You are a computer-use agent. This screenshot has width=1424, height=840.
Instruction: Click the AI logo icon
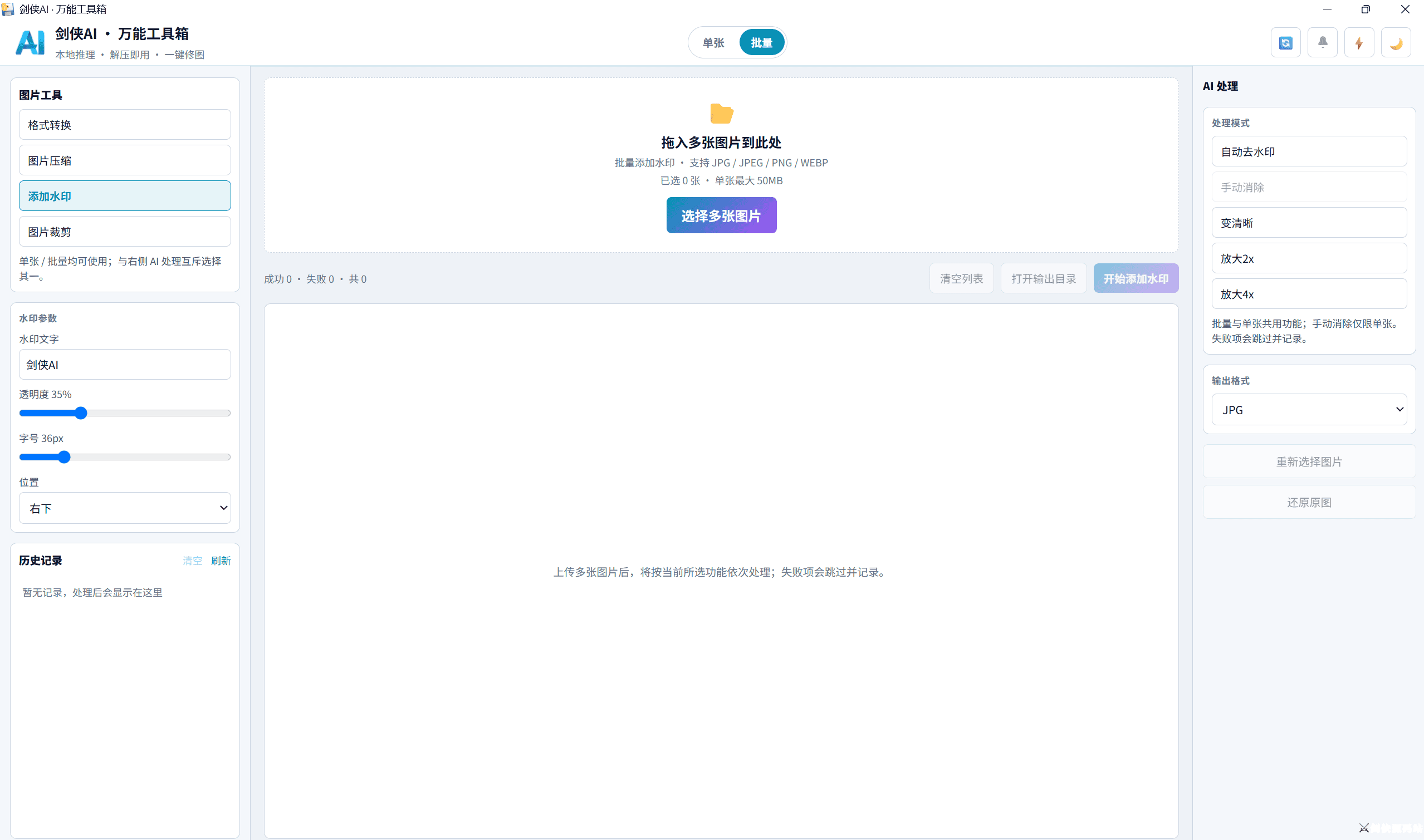[31, 42]
